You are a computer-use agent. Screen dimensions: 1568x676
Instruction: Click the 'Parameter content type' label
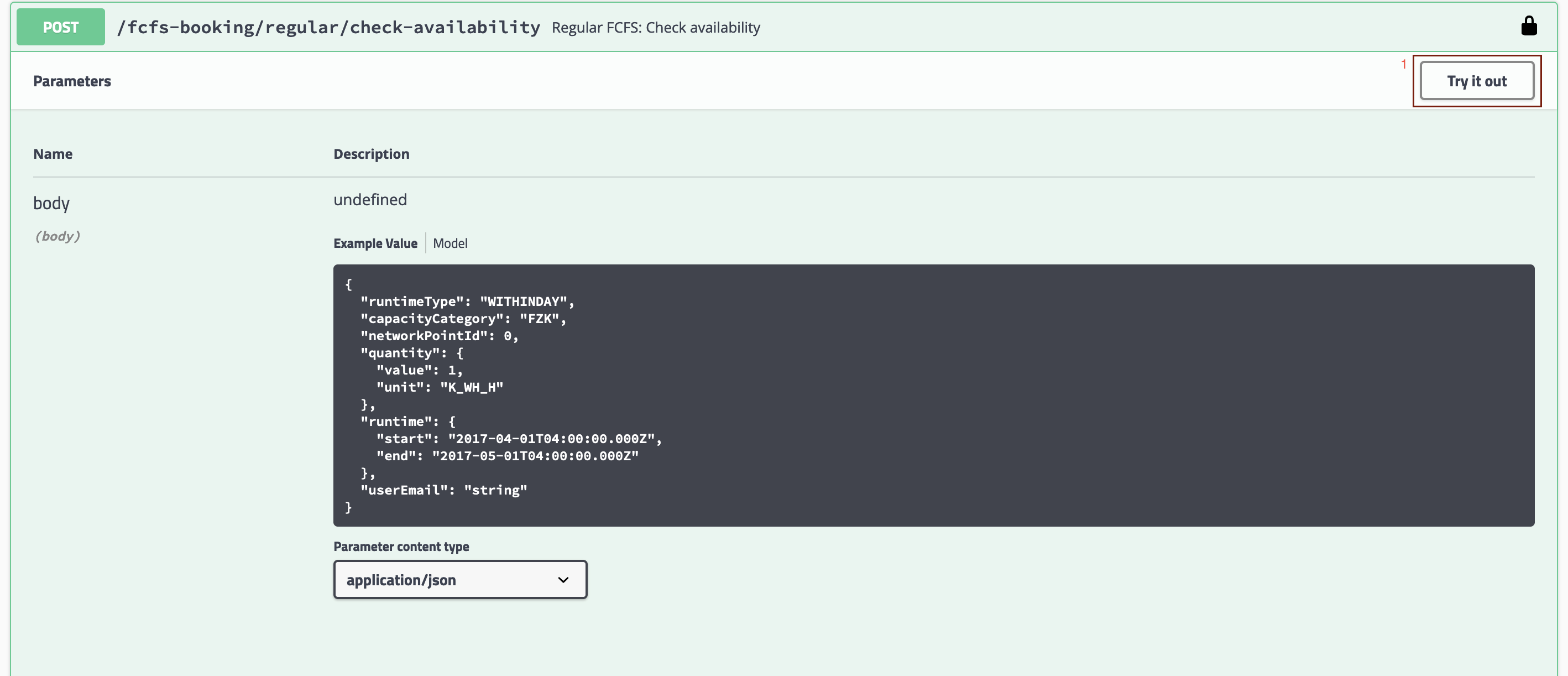401,547
